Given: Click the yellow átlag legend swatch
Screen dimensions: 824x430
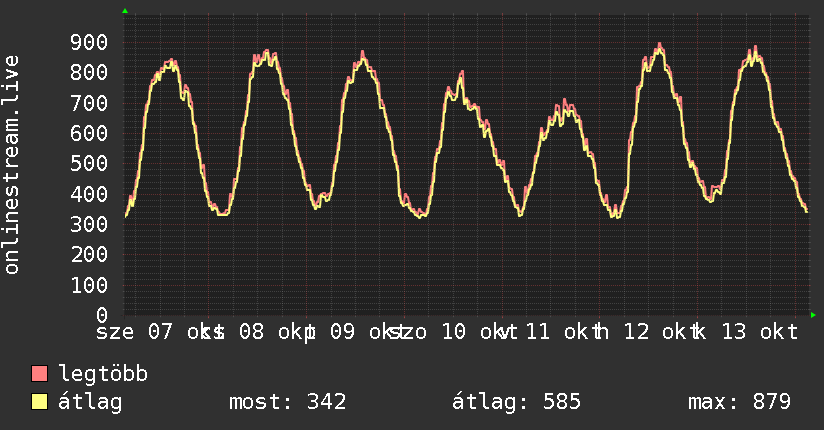Looking at the screenshot, I should point(39,402).
